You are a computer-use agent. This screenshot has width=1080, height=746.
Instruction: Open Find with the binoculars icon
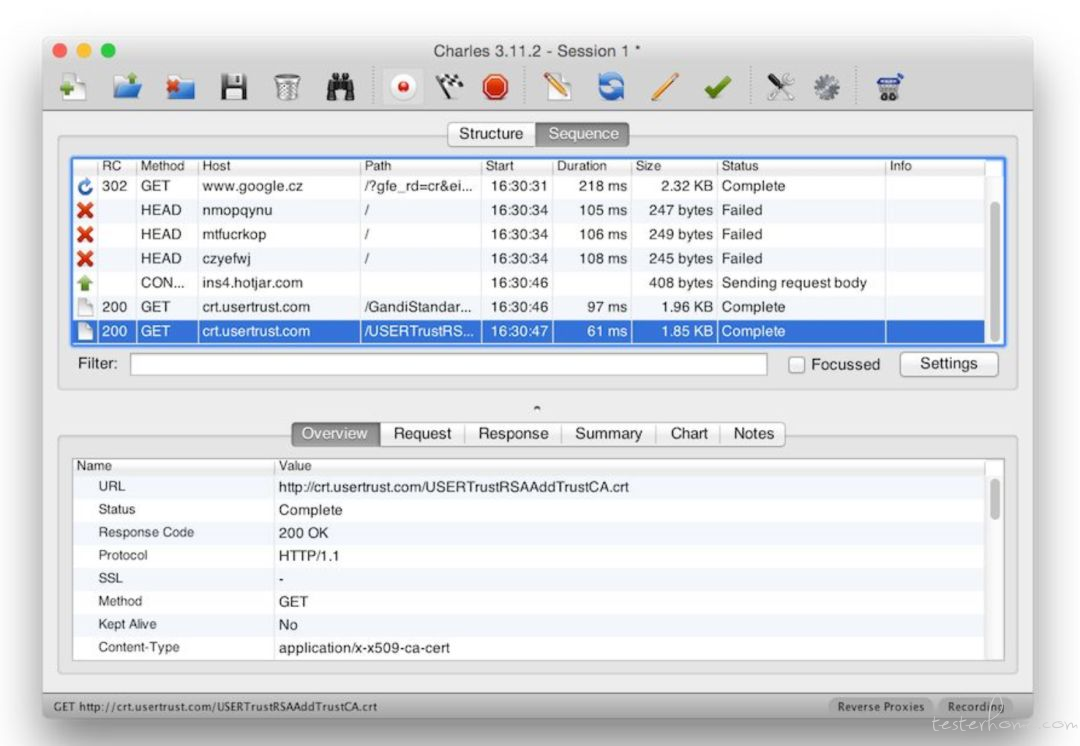tap(340, 87)
